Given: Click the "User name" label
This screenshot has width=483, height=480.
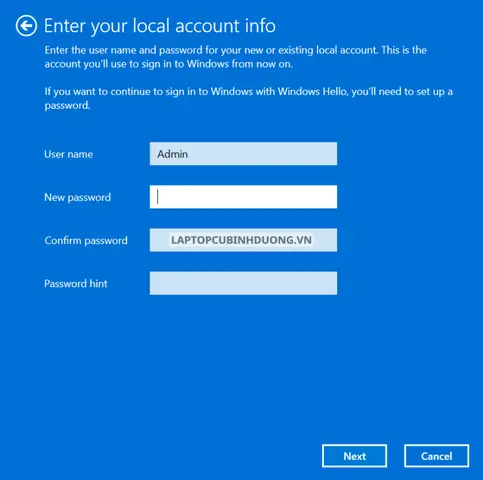Looking at the screenshot, I should pyautogui.click(x=69, y=154).
